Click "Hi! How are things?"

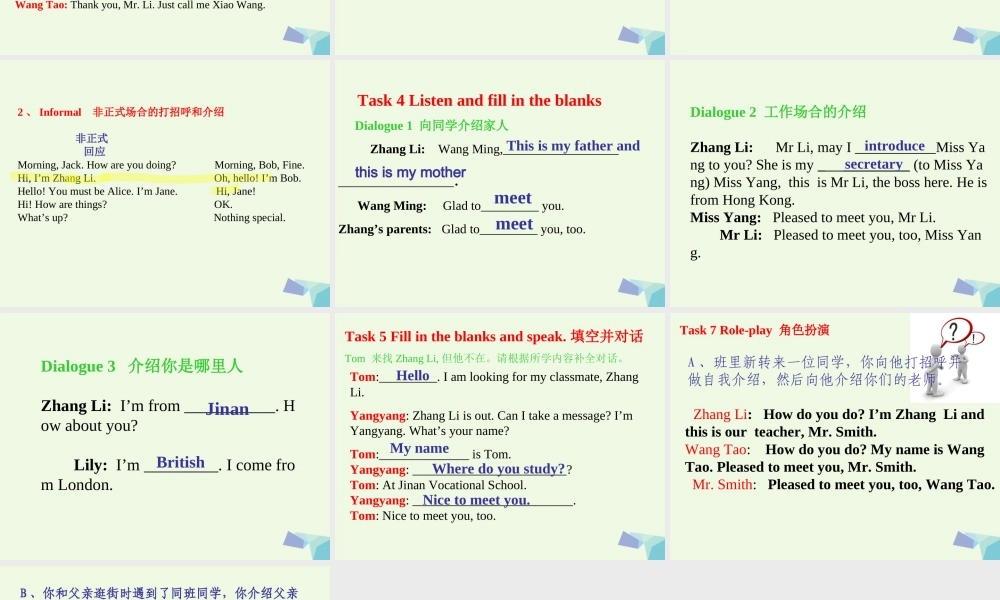pyautogui.click(x=62, y=205)
